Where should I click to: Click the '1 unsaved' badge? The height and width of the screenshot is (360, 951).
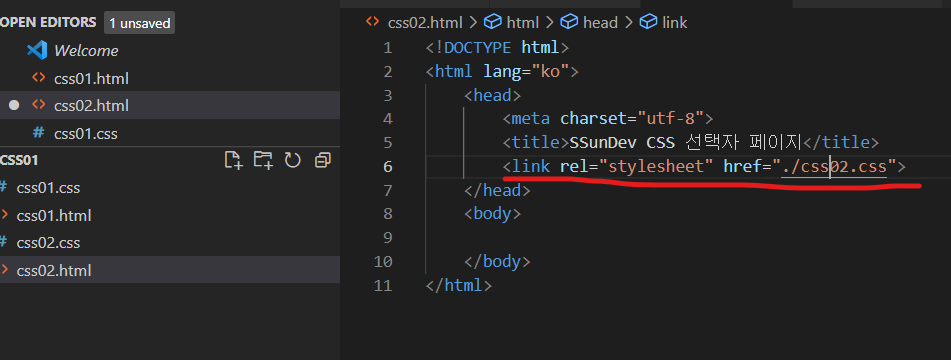pos(139,23)
